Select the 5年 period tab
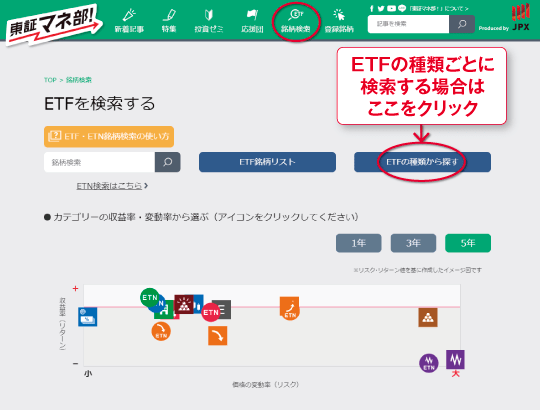The width and height of the screenshot is (540, 410). click(x=468, y=243)
